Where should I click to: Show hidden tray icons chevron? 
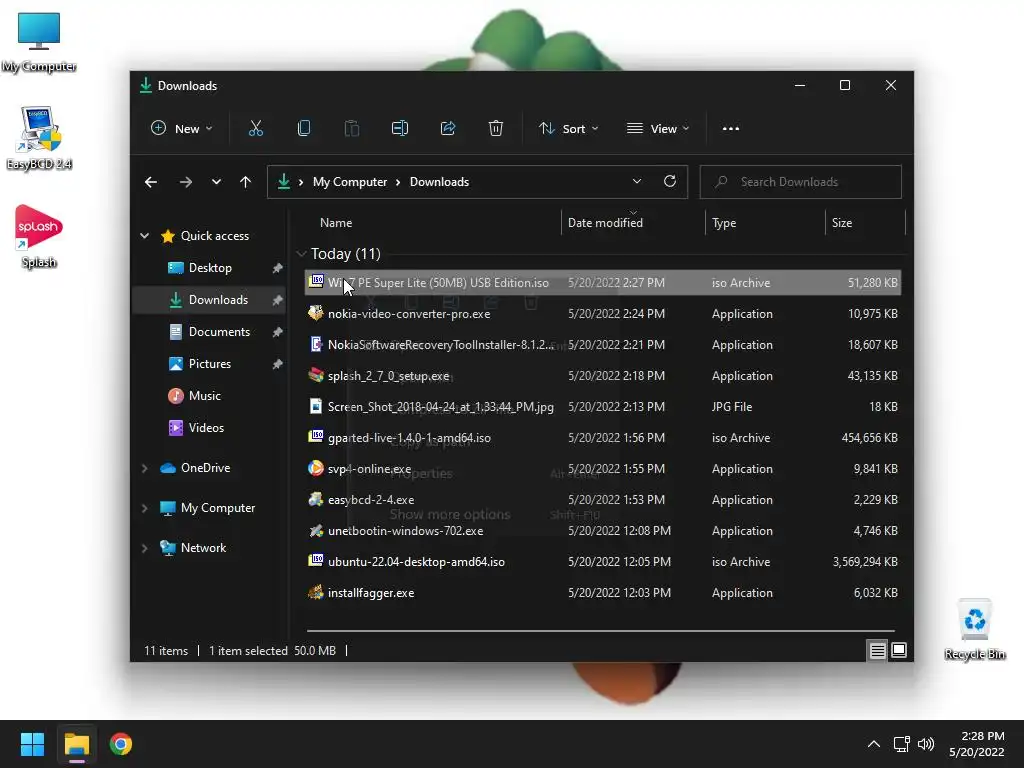[873, 744]
